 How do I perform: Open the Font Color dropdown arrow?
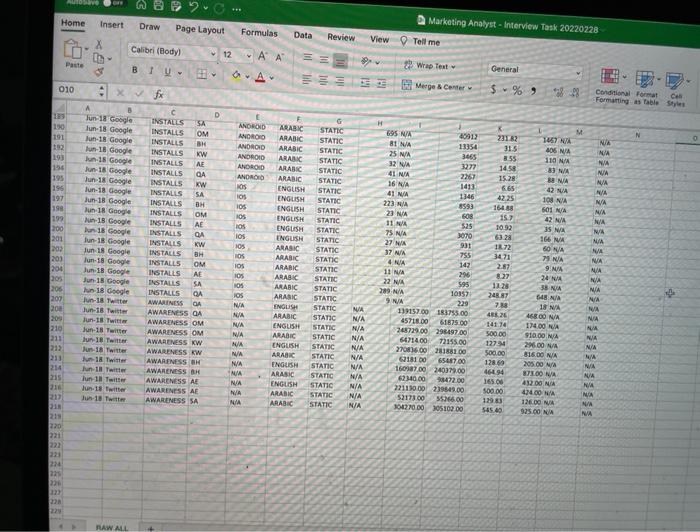(x=271, y=78)
